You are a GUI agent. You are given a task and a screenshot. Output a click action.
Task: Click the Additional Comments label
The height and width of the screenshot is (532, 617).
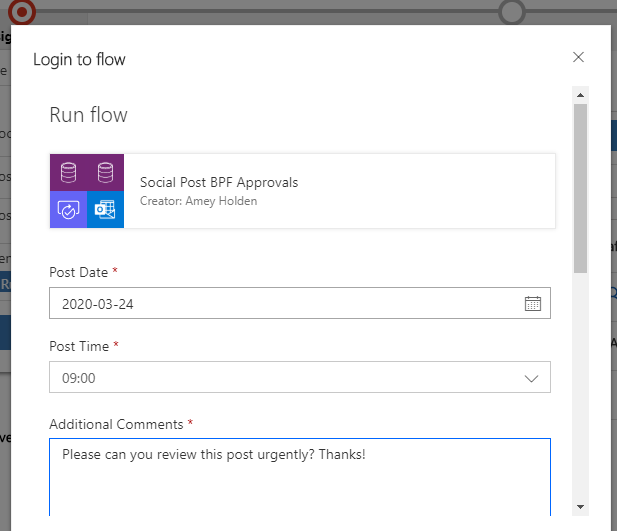pos(116,425)
